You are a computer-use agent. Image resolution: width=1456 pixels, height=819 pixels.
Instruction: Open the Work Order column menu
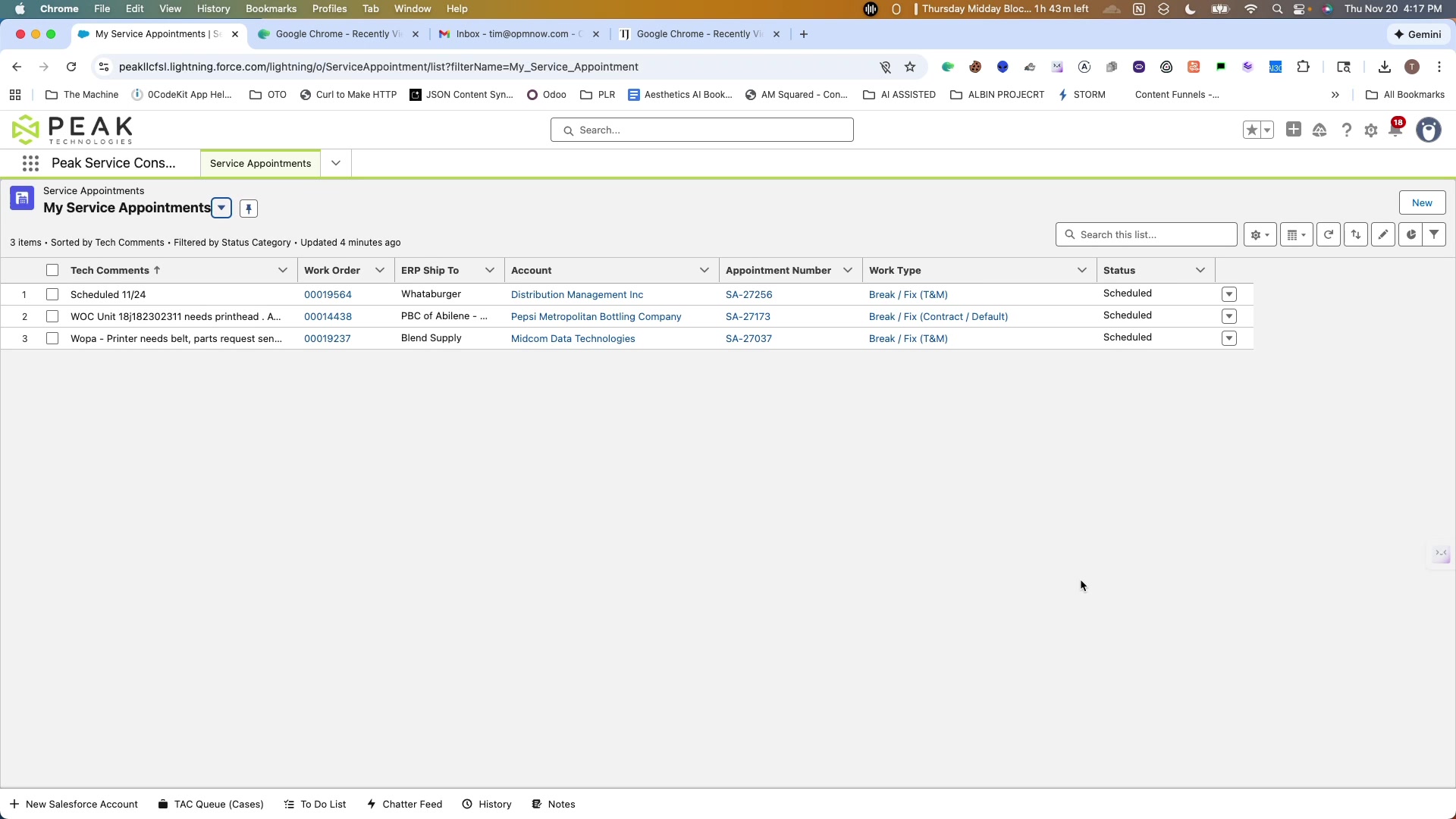(380, 271)
